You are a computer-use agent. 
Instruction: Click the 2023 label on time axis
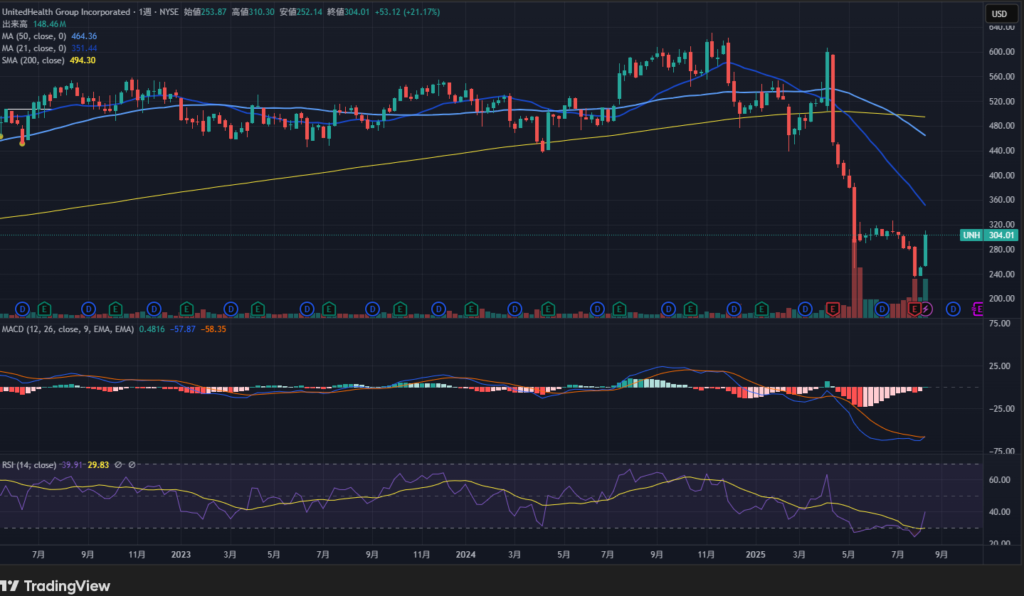[181, 555]
